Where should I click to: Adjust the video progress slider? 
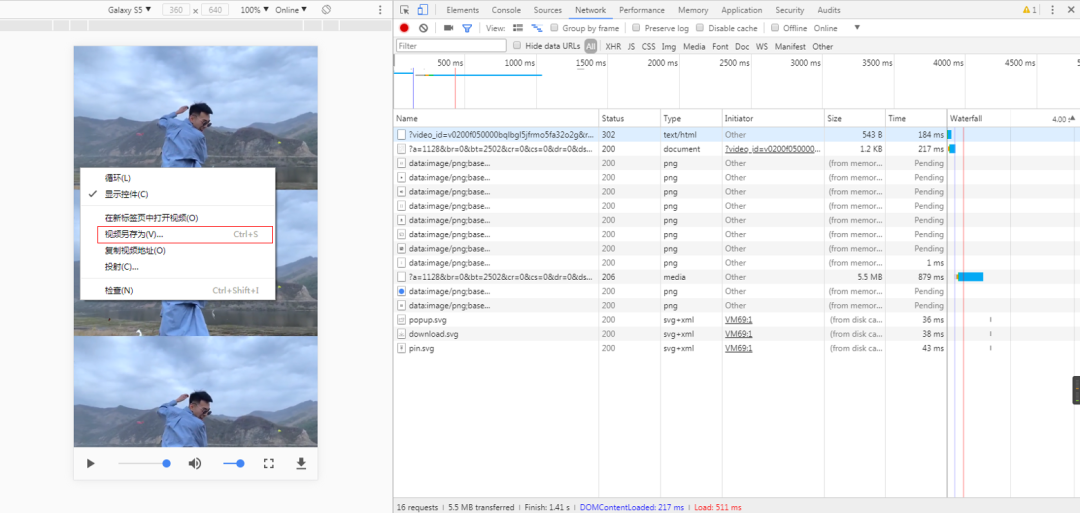coord(143,463)
